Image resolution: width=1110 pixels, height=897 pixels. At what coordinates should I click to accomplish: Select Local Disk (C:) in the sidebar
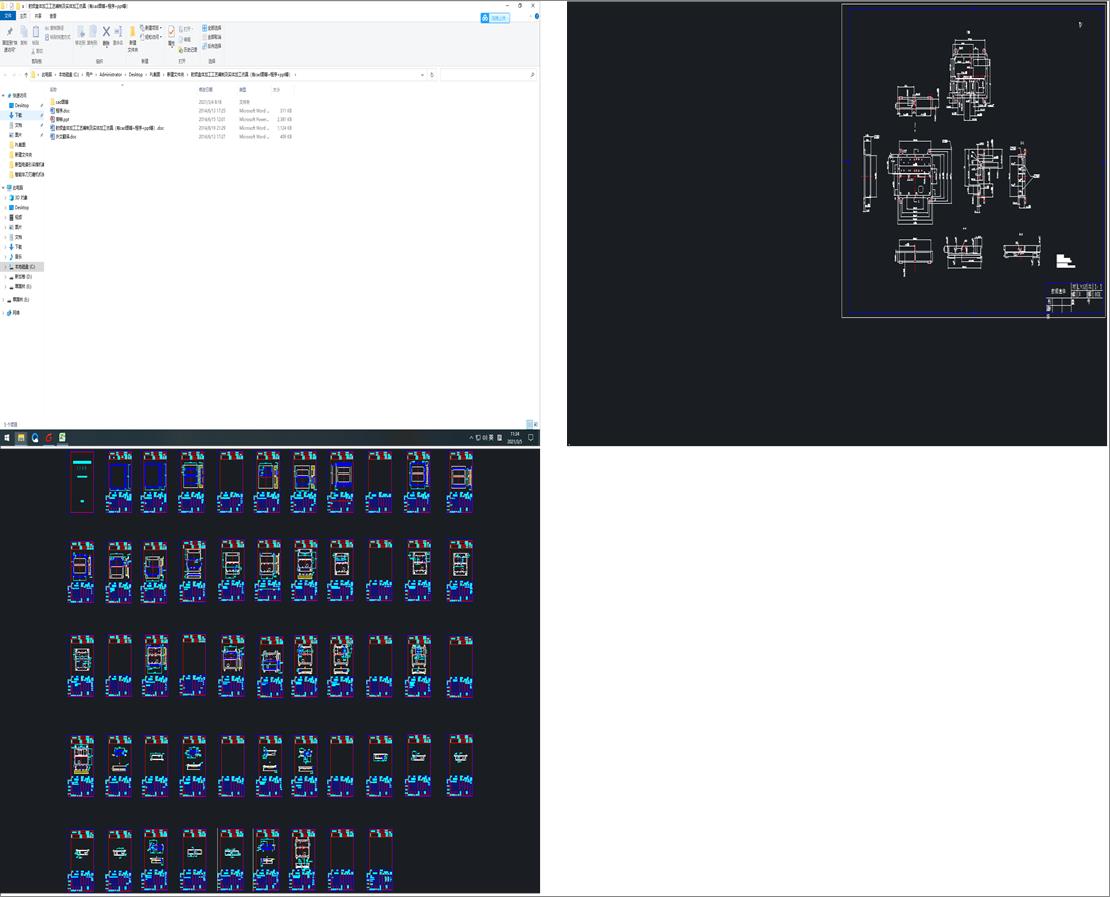coord(24,267)
